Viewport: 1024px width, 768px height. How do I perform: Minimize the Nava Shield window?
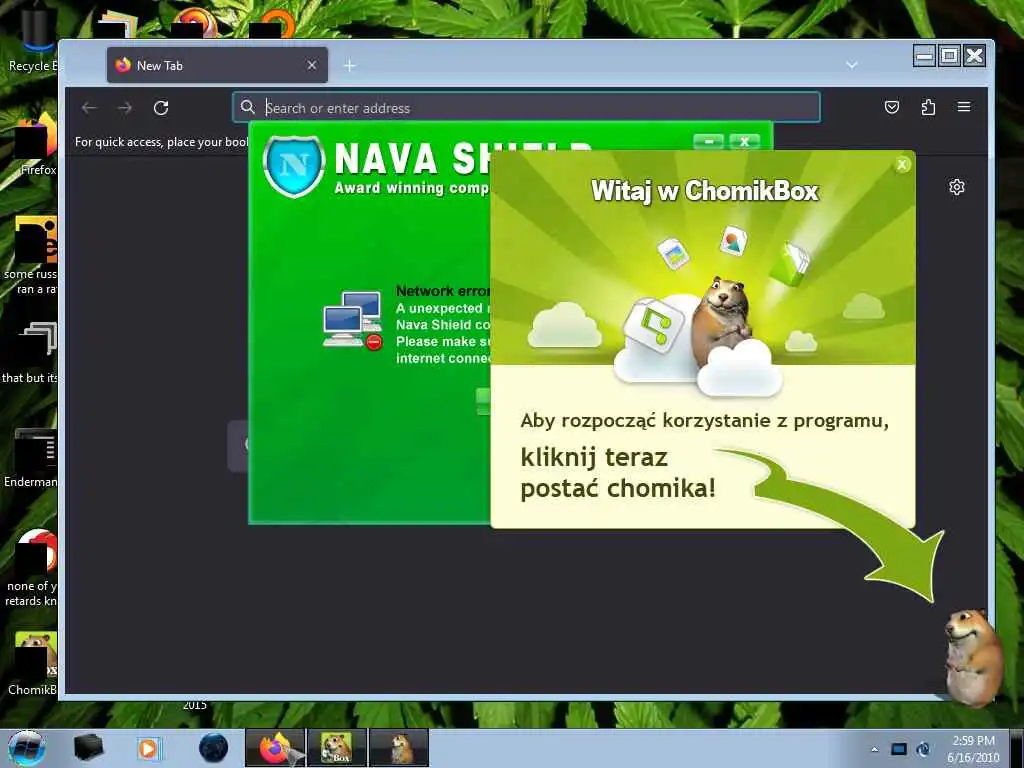708,141
